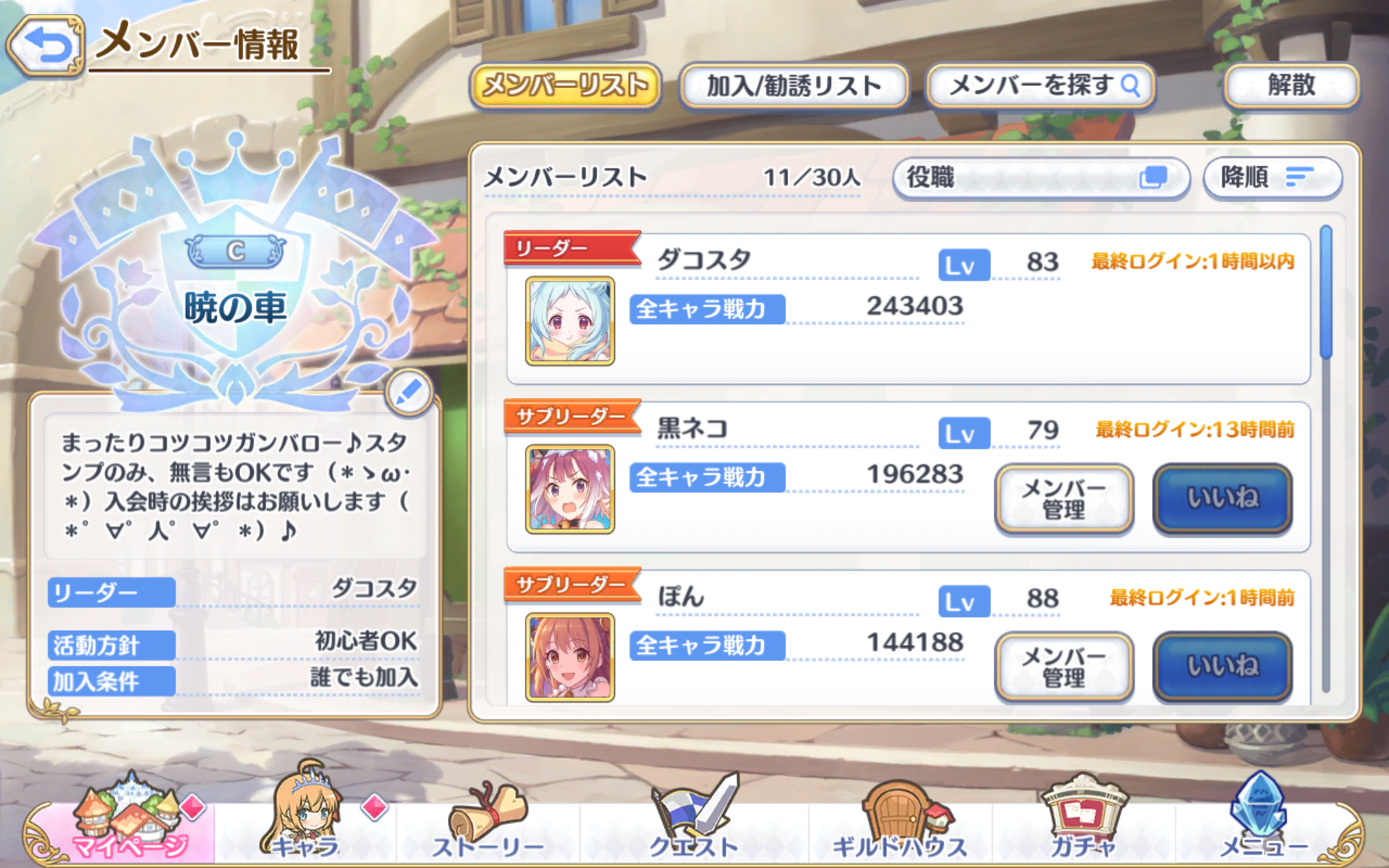This screenshot has width=1389, height=868.
Task: Open 役職 sort criteria selector
Action: click(x=1041, y=177)
